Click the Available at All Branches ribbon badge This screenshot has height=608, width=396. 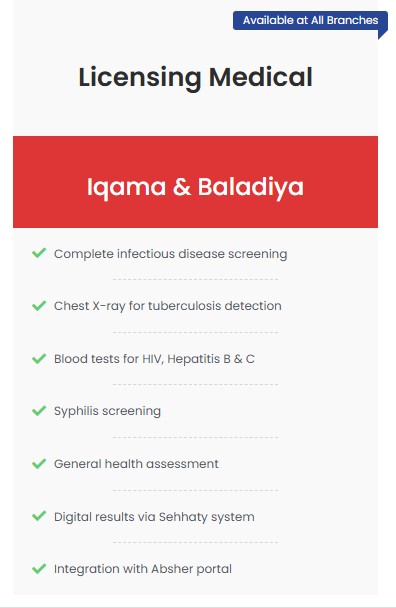tap(310, 20)
